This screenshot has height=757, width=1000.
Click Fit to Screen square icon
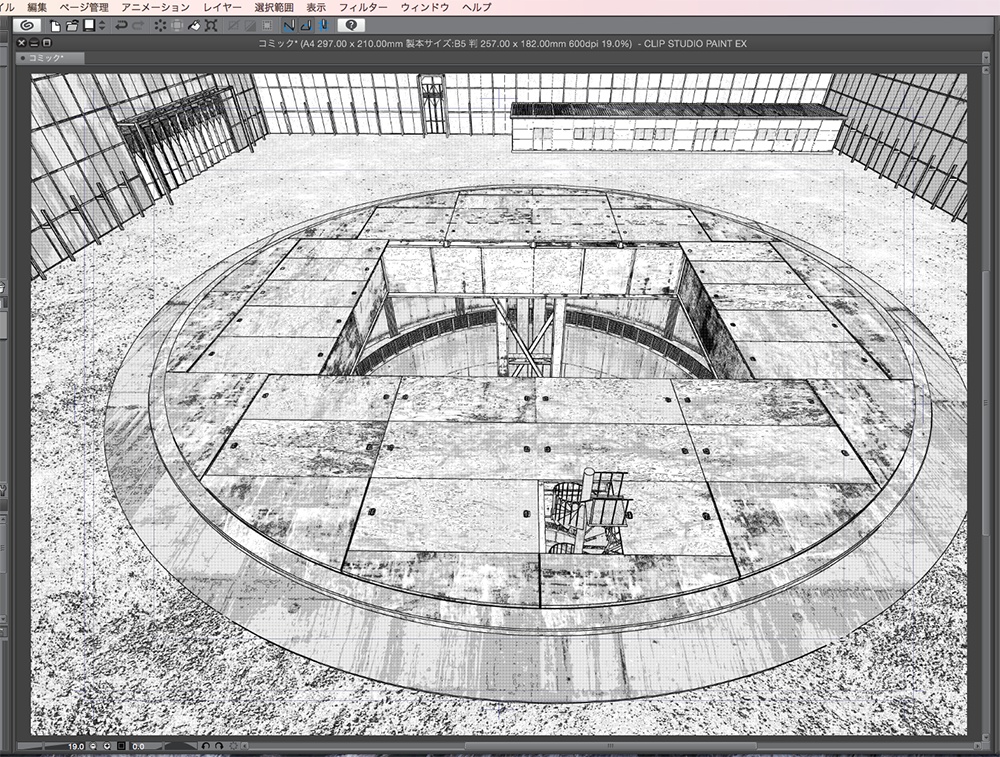point(121,746)
